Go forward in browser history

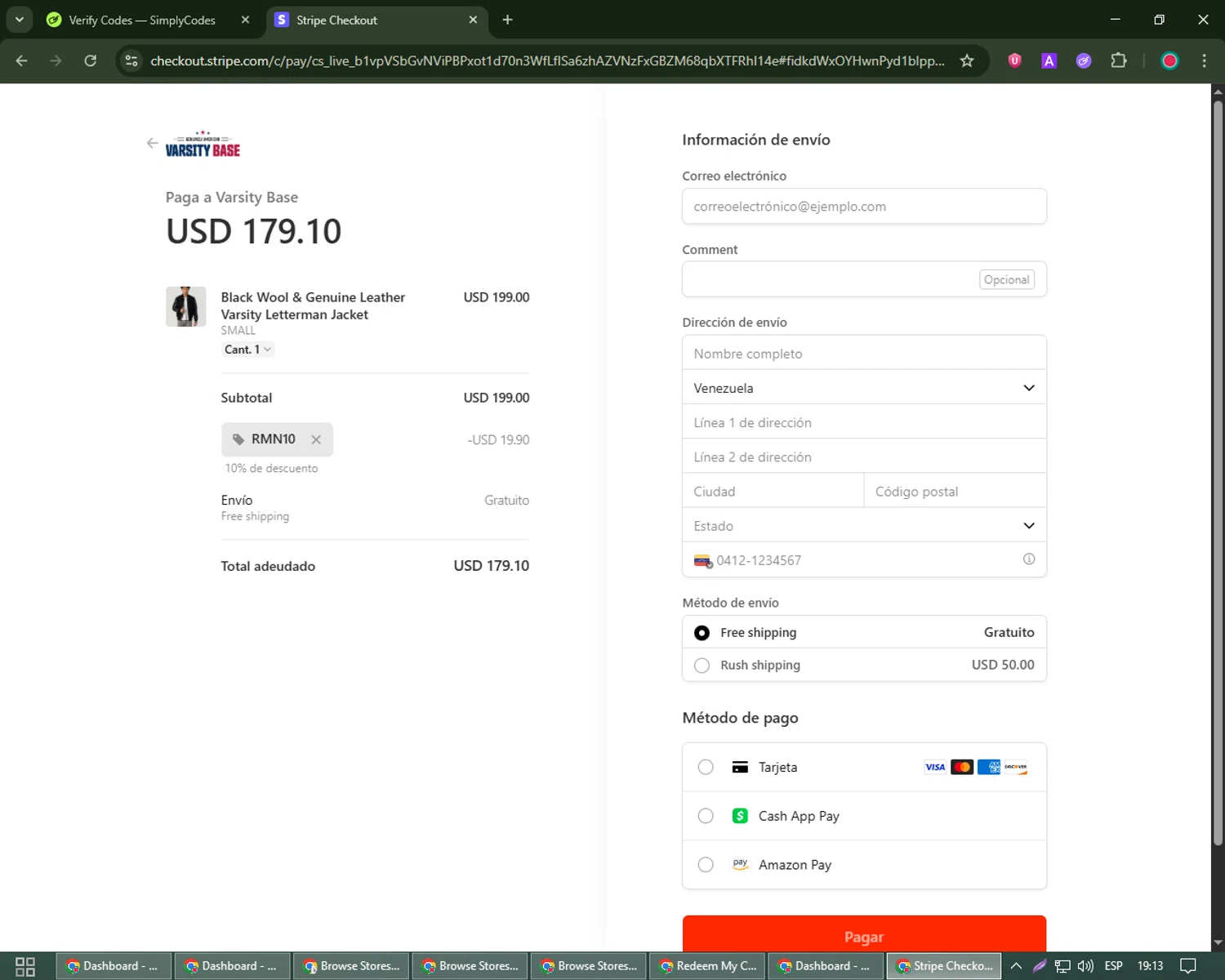[x=56, y=60]
